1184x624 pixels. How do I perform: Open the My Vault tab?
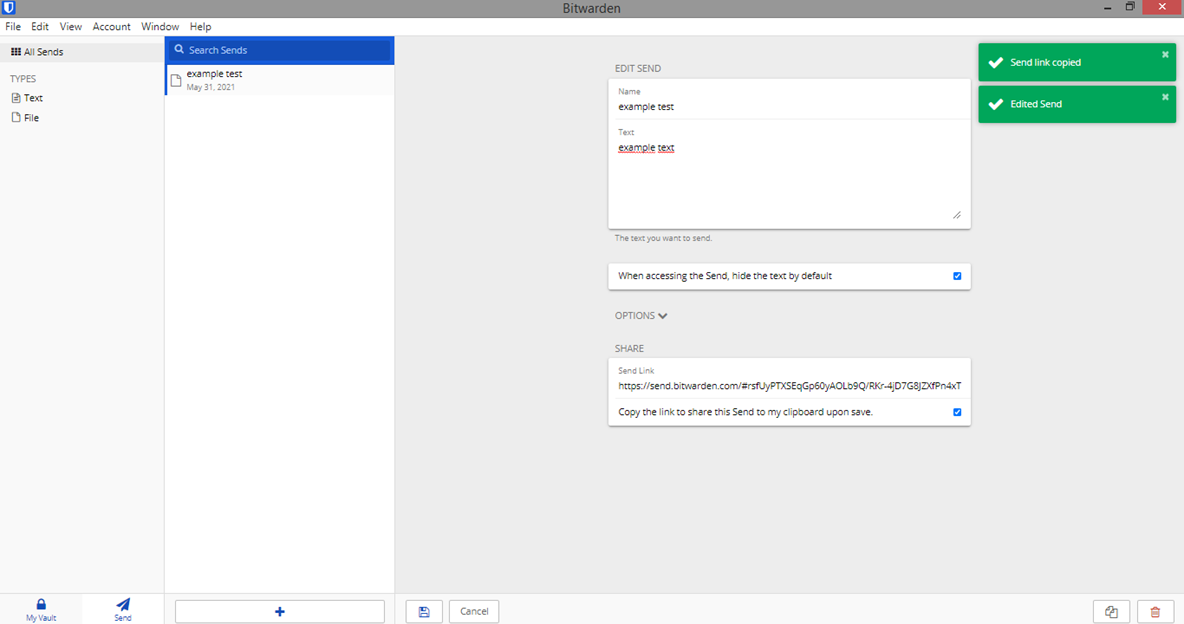pyautogui.click(x=41, y=610)
